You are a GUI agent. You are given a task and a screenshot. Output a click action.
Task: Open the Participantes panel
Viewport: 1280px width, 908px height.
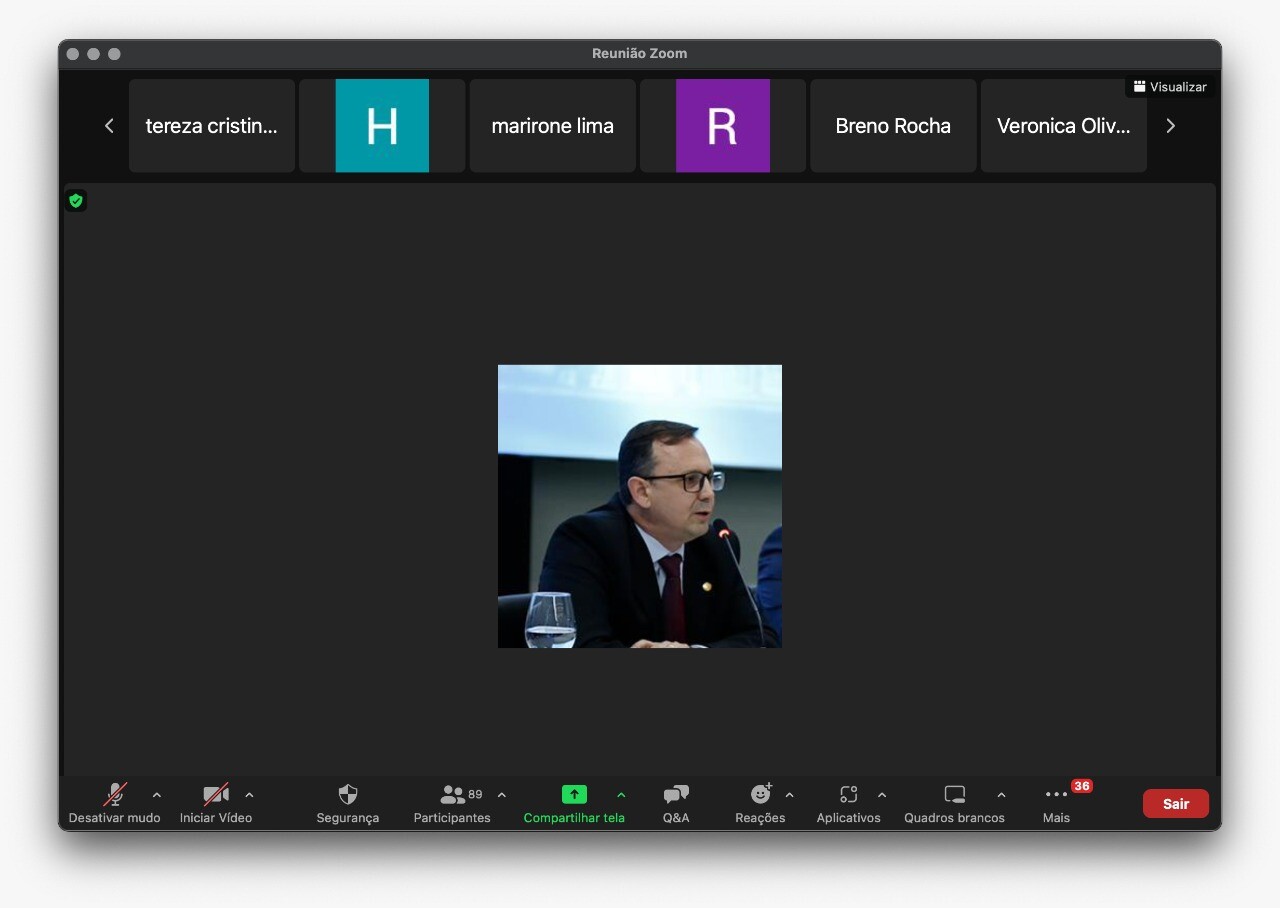pos(453,795)
